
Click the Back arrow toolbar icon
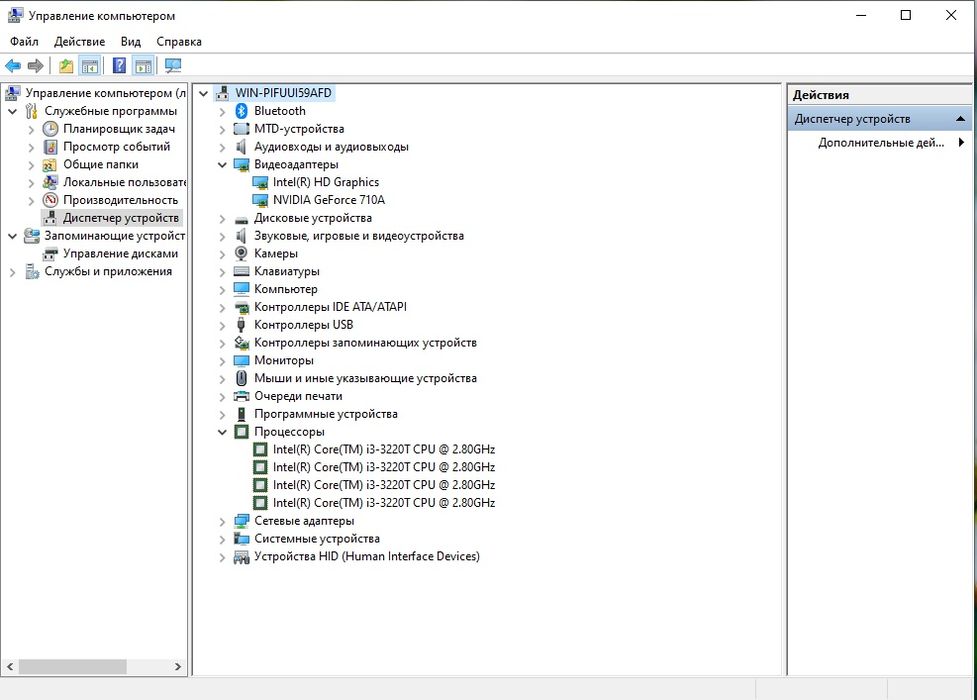pyautogui.click(x=13, y=65)
